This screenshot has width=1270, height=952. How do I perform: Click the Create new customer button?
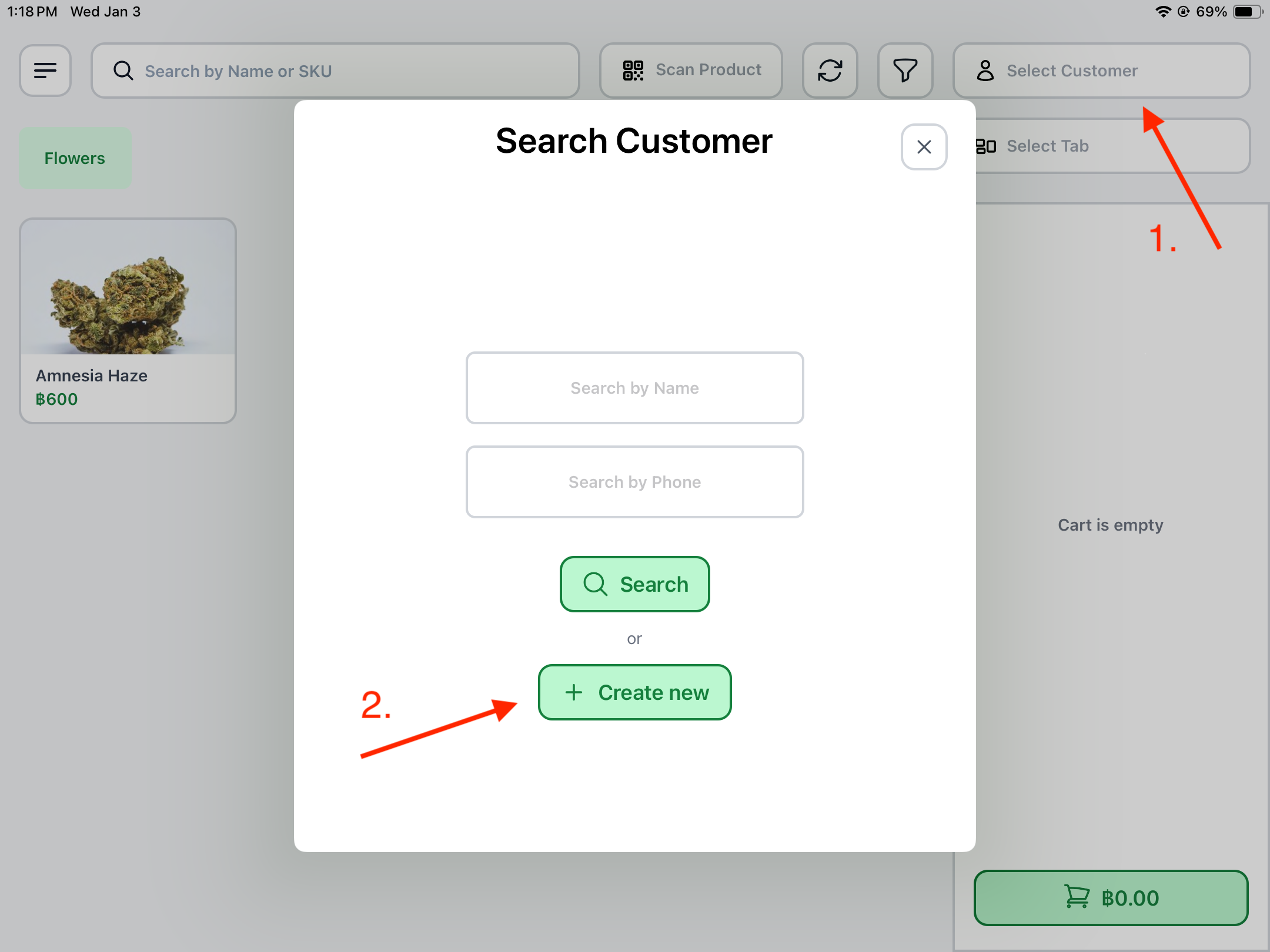tap(634, 692)
